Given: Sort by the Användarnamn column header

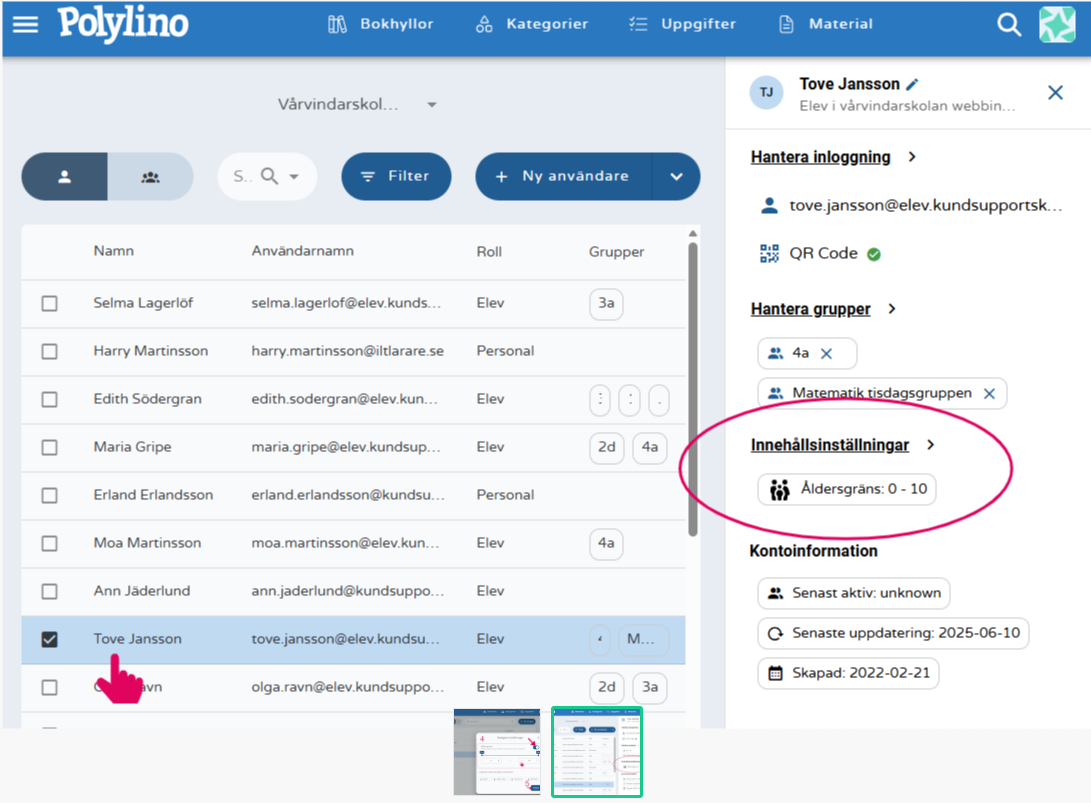Looking at the screenshot, I should (x=303, y=251).
